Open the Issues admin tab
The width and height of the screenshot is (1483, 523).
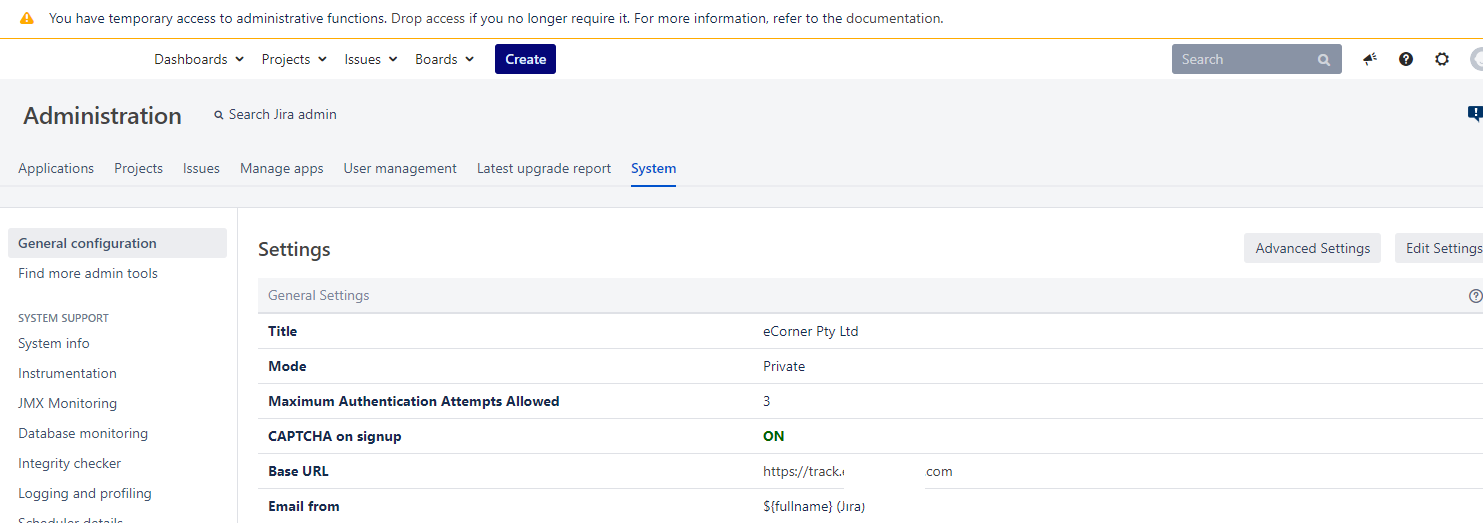pyautogui.click(x=201, y=168)
